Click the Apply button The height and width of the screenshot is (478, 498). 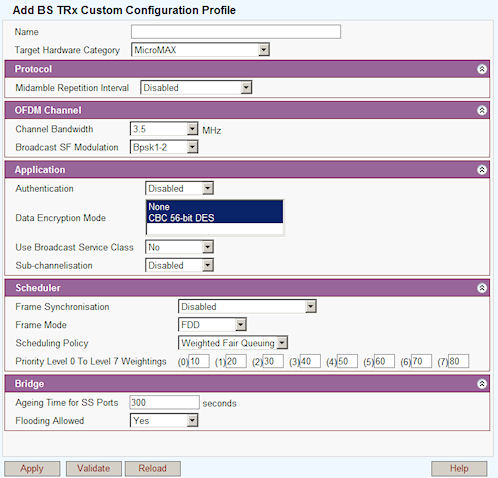[x=32, y=468]
